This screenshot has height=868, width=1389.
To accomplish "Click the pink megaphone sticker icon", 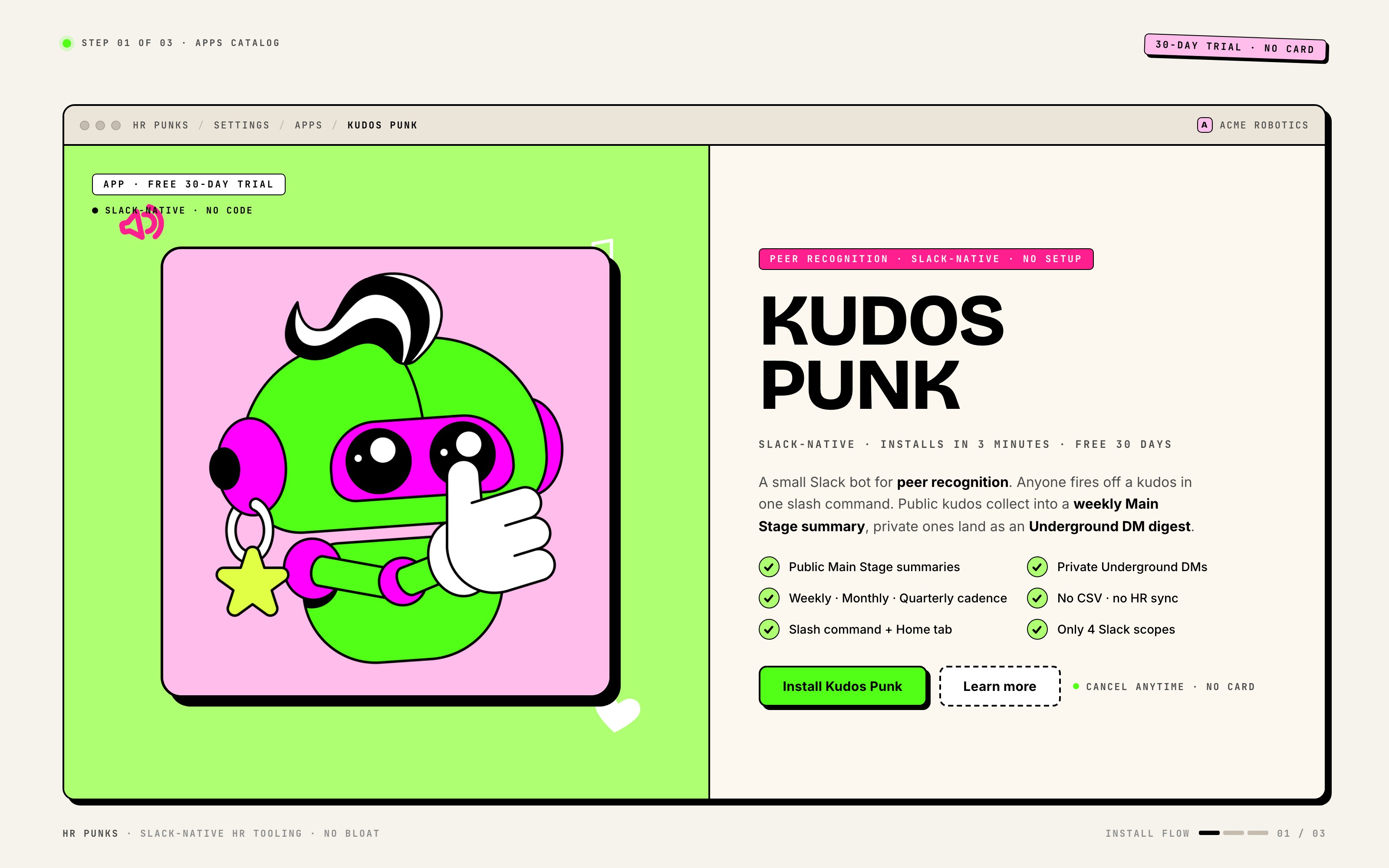I will pos(142,223).
